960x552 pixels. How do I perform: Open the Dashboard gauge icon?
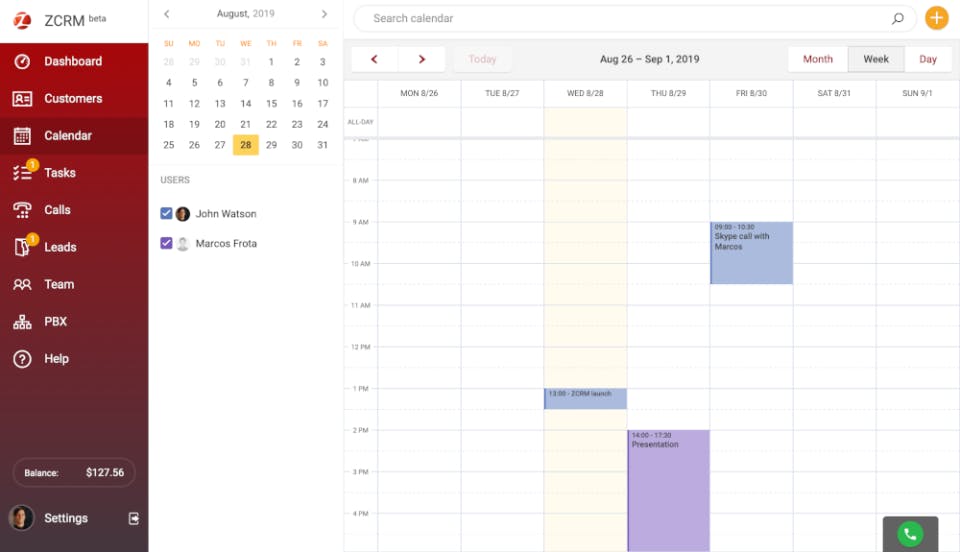(x=22, y=62)
